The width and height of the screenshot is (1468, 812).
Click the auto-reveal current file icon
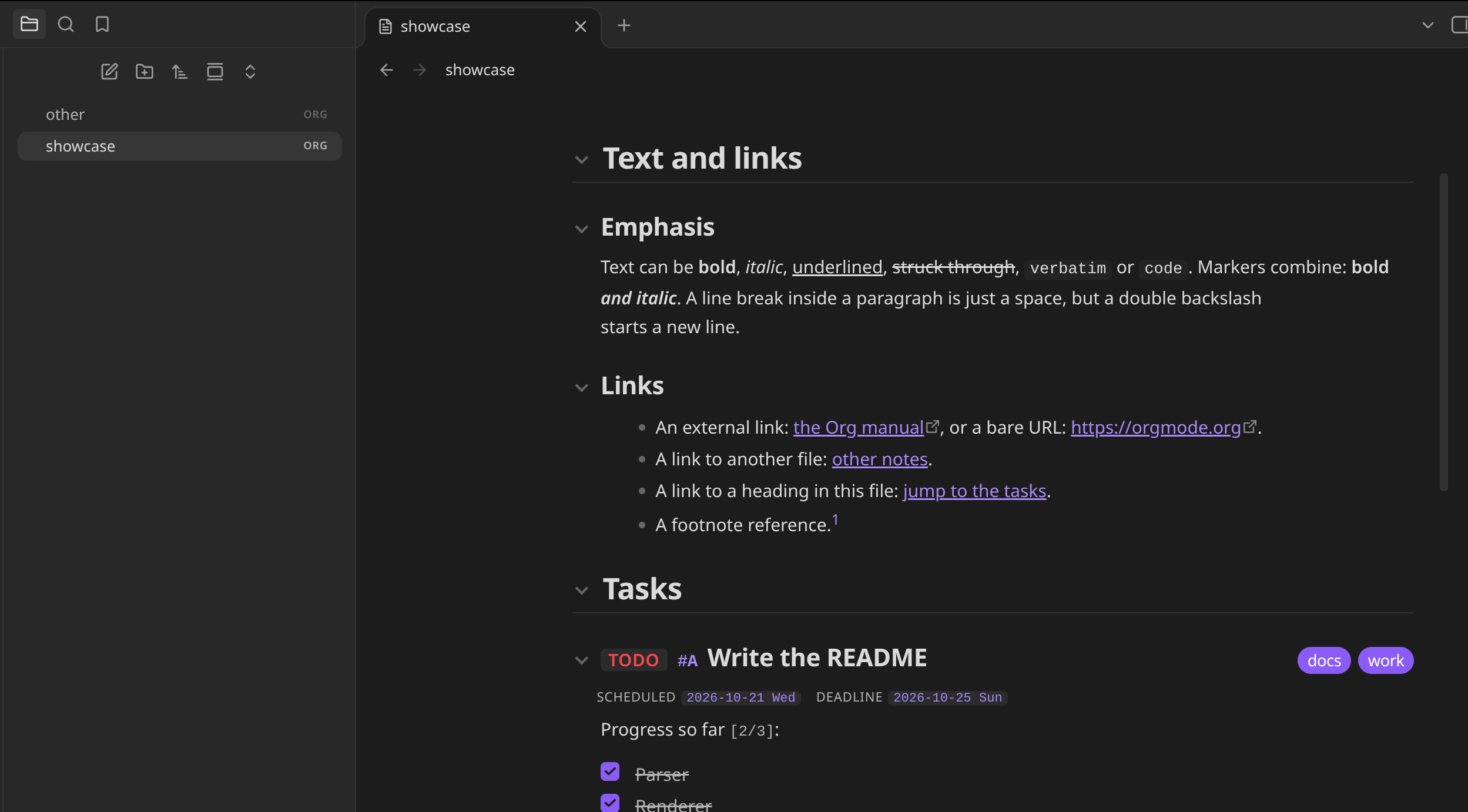215,72
